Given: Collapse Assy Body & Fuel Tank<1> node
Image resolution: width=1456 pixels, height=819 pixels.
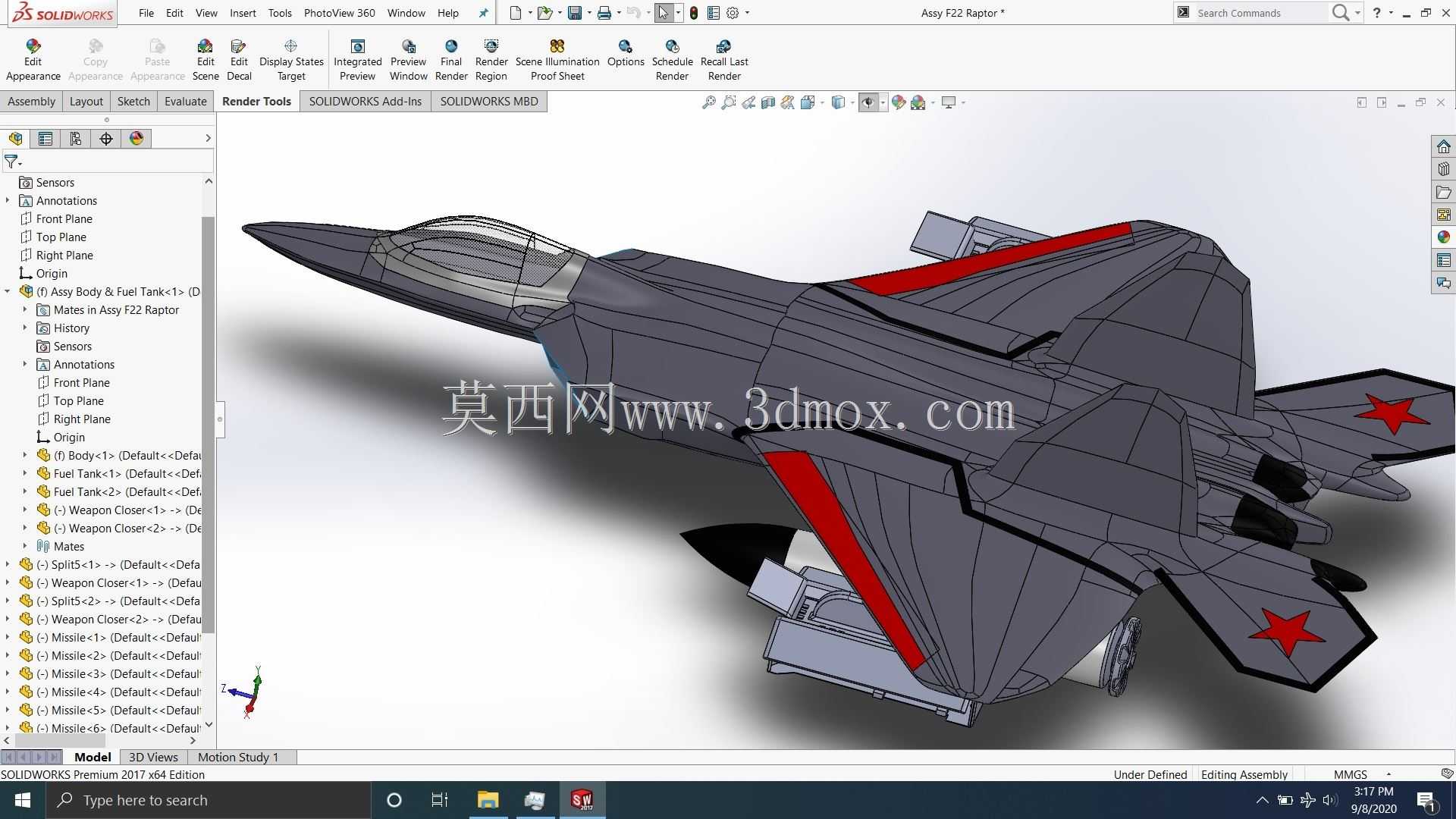Looking at the screenshot, I should (8, 291).
